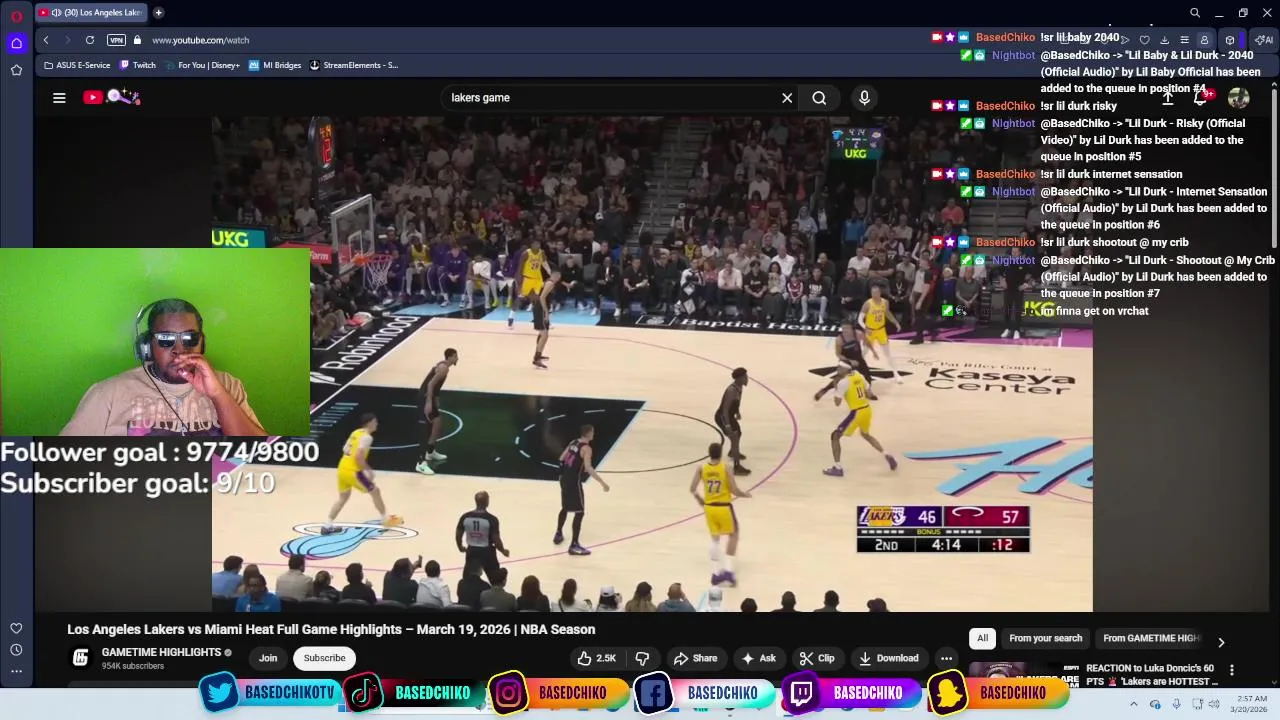Open the Opera AI assistant button
Viewport: 1280px width, 720px height.
[x=1264, y=40]
